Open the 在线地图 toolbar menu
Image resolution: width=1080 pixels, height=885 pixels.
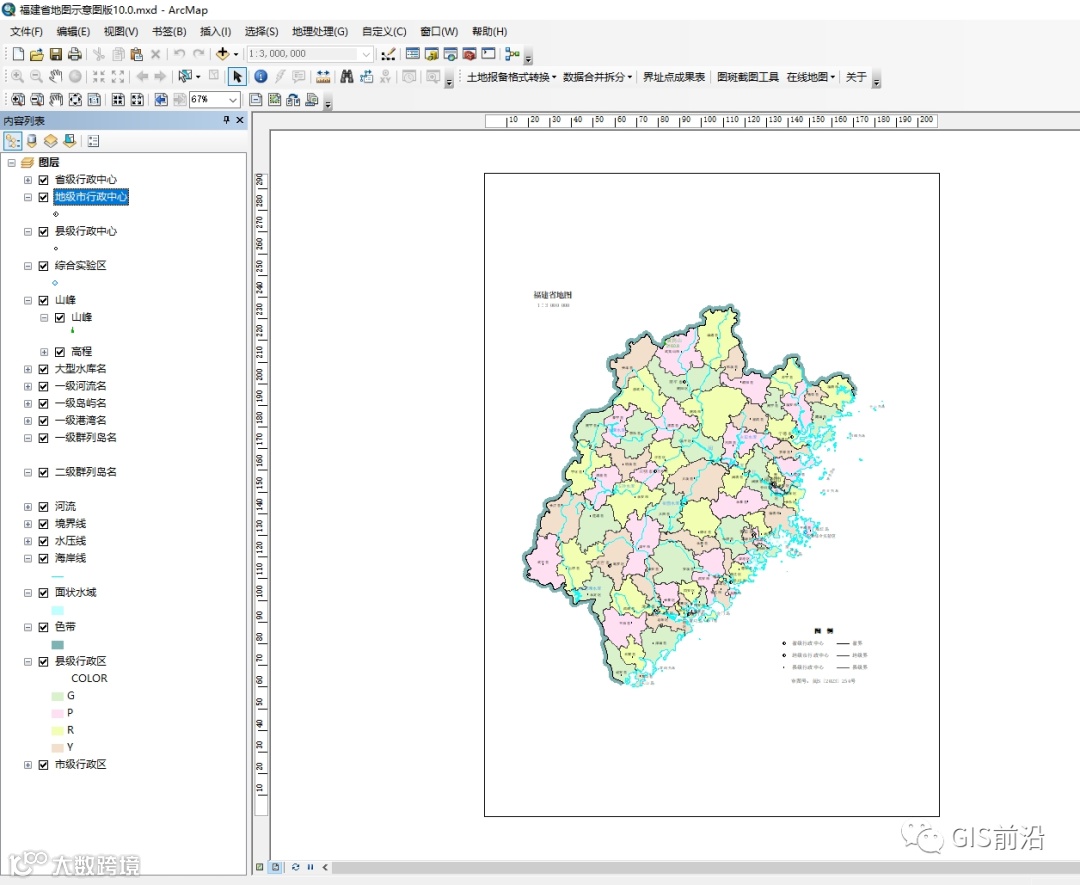tap(811, 77)
